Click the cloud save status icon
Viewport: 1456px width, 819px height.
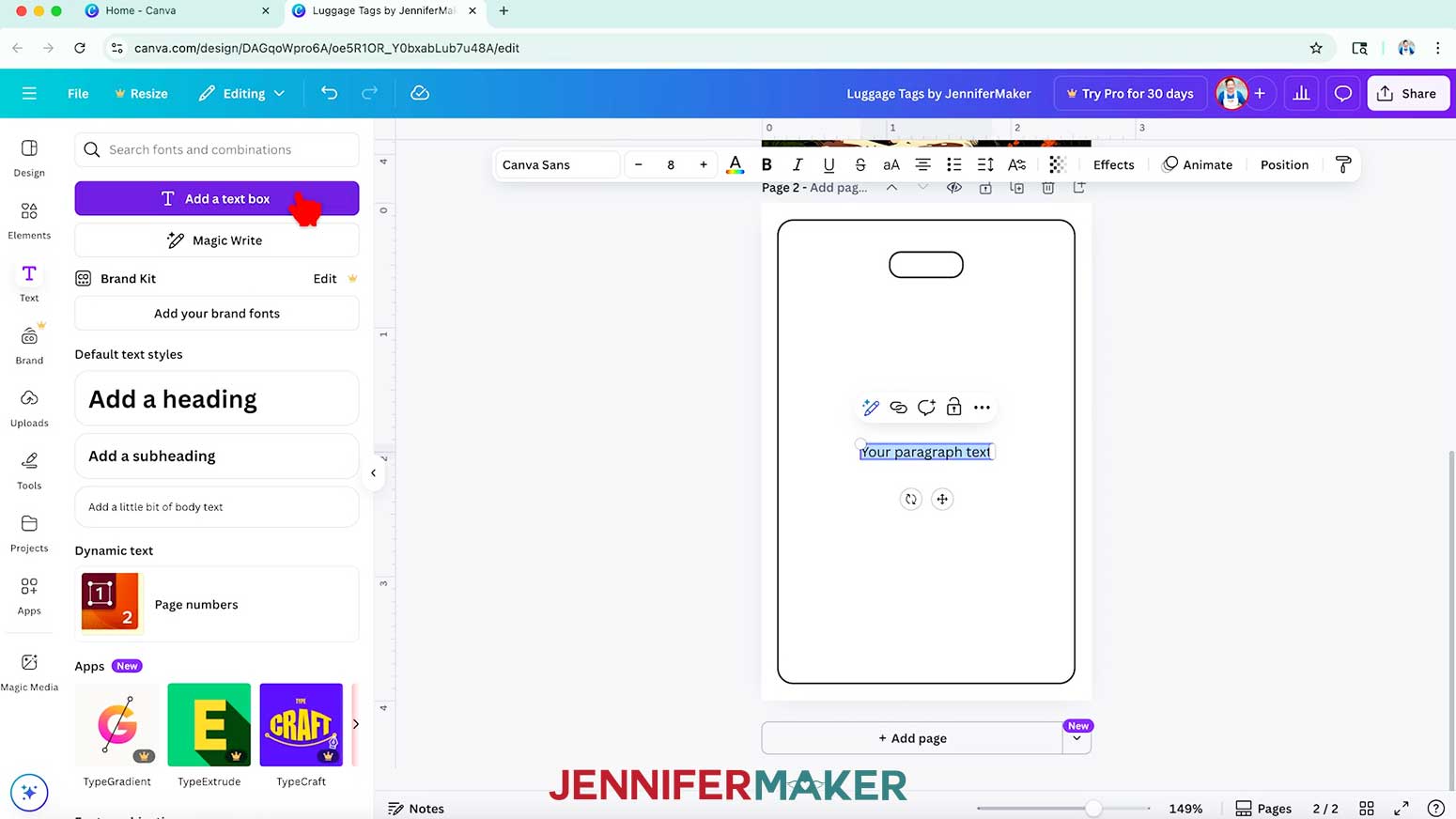point(420,93)
